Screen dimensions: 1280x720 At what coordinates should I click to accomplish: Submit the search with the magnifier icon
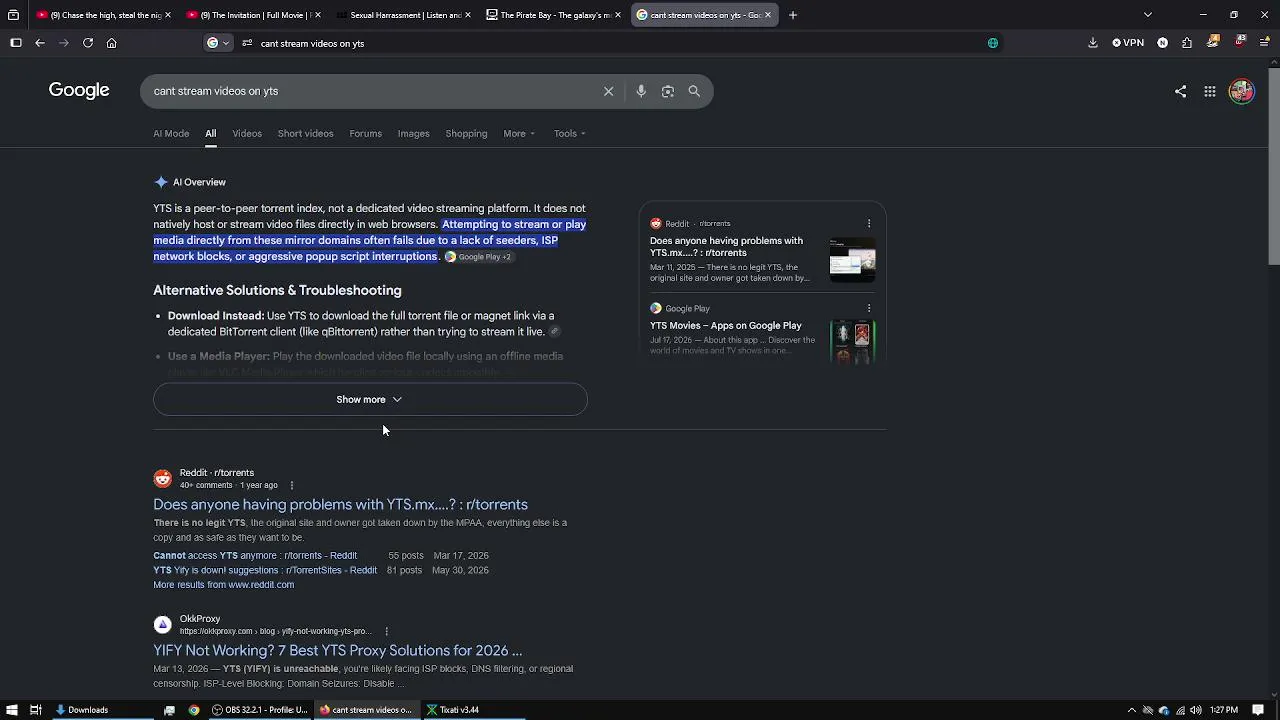click(x=694, y=91)
